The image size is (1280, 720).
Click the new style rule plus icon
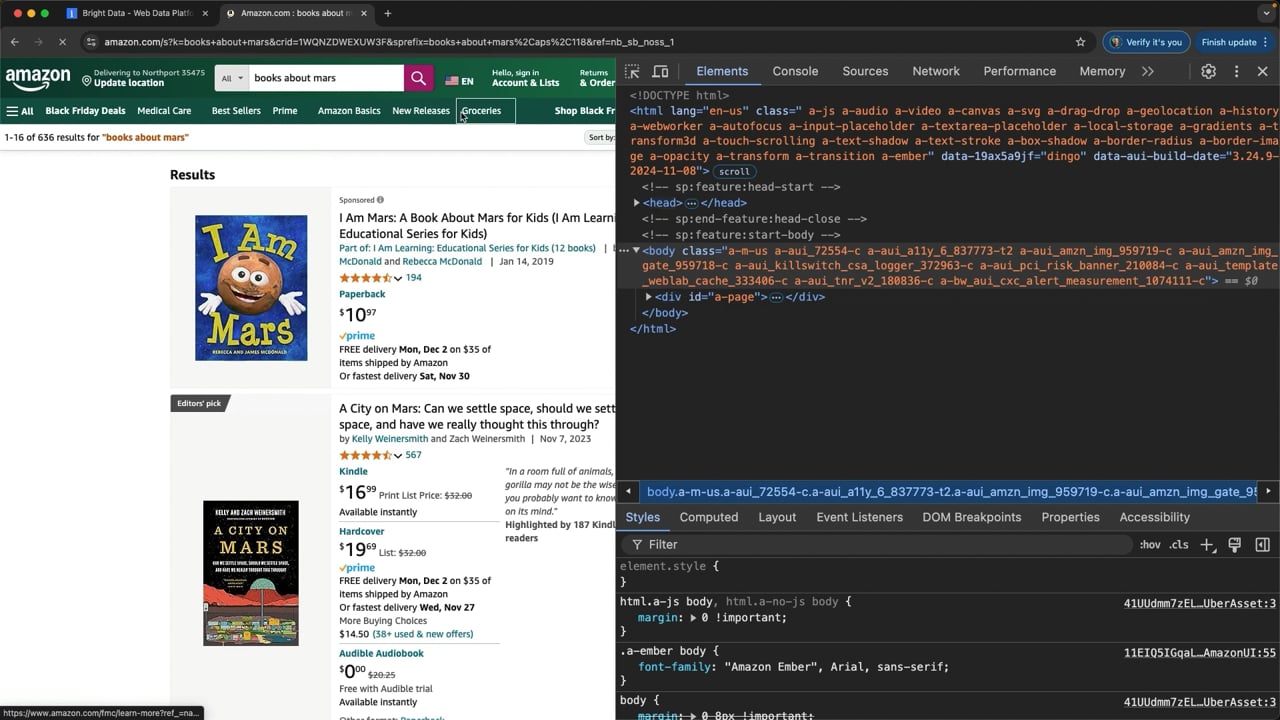1207,544
